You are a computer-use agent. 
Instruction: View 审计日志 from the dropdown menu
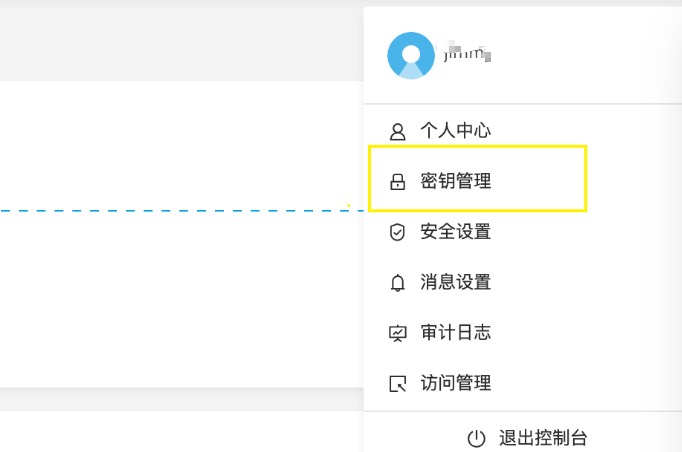click(x=455, y=333)
